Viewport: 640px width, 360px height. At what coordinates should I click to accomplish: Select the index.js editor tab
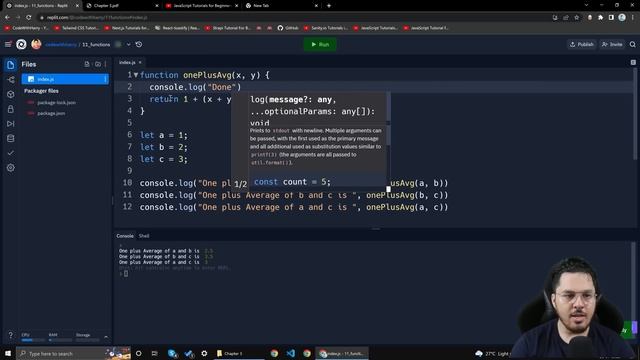[x=127, y=62]
